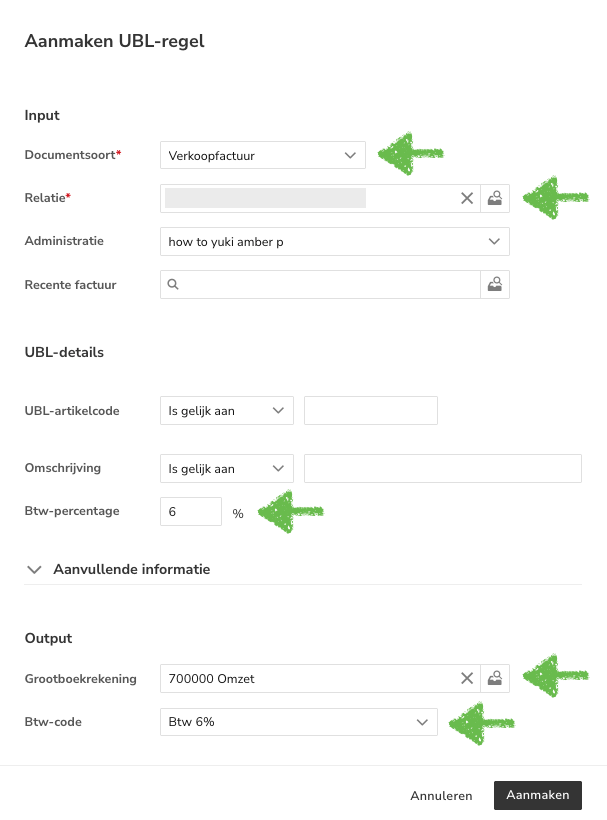Image resolution: width=607 pixels, height=820 pixels.
Task: Open lookup icon for Recente factuur
Action: click(x=495, y=284)
